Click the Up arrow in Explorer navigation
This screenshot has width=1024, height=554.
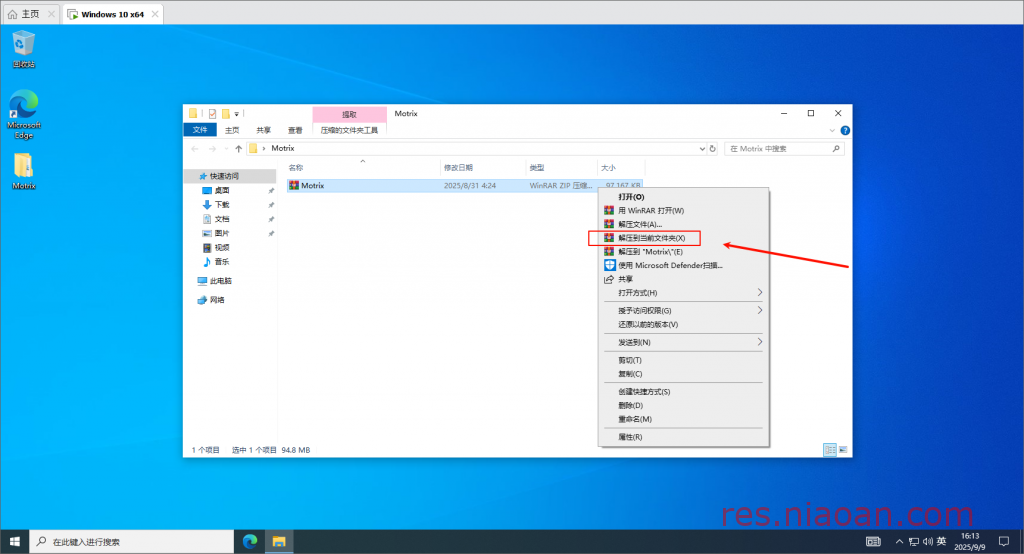(x=238, y=149)
